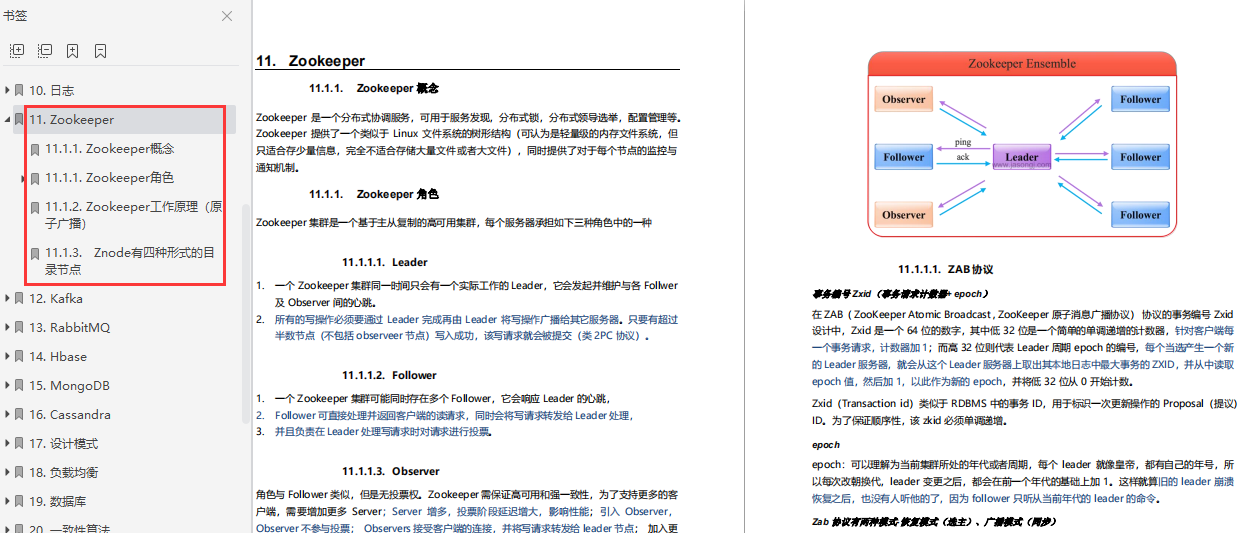The image size is (1240, 533).
Task: Expand the 17. 设计模式 bookmark
Action: 7,444
